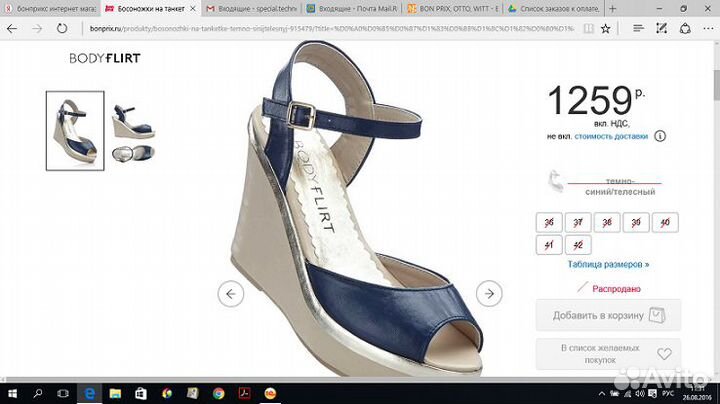Switch to the Почта Mail.R tab
Screen dimensions: 720x404
click(352, 8)
